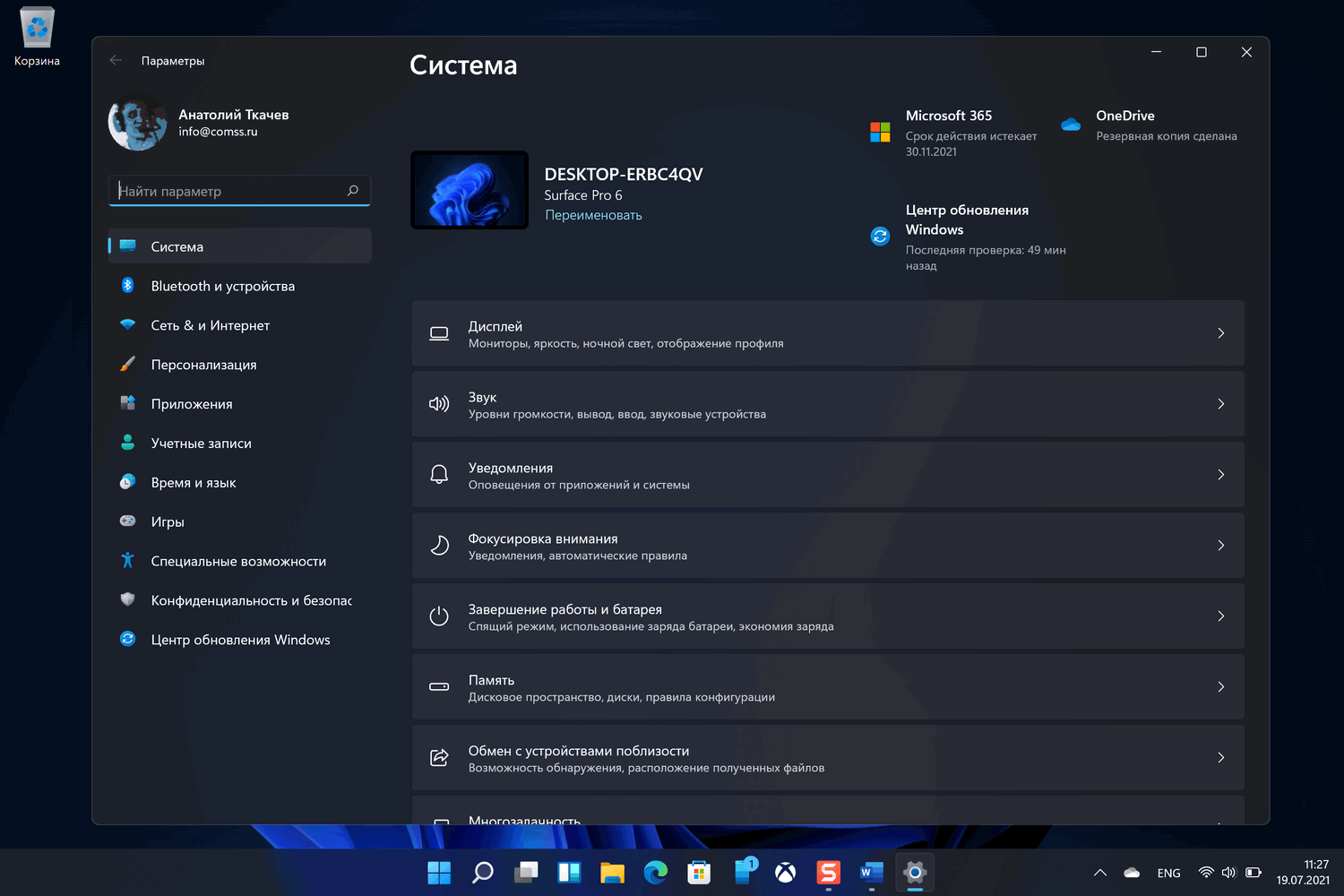Switch to Snagit on the taskbar

click(x=829, y=873)
